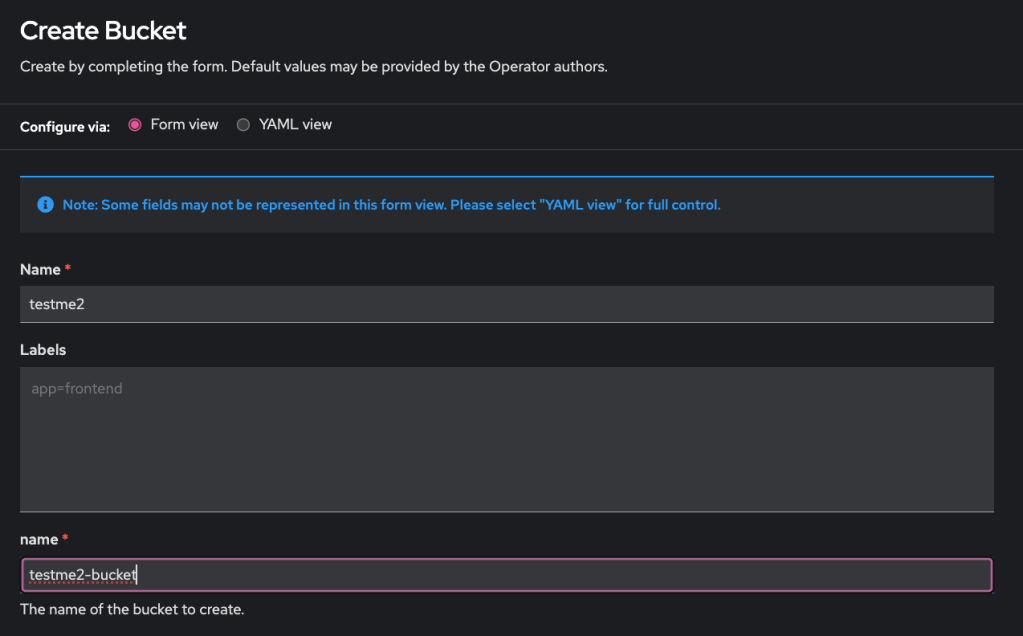1023x636 pixels.
Task: Click the "YAML view" label text
Action: coord(295,125)
